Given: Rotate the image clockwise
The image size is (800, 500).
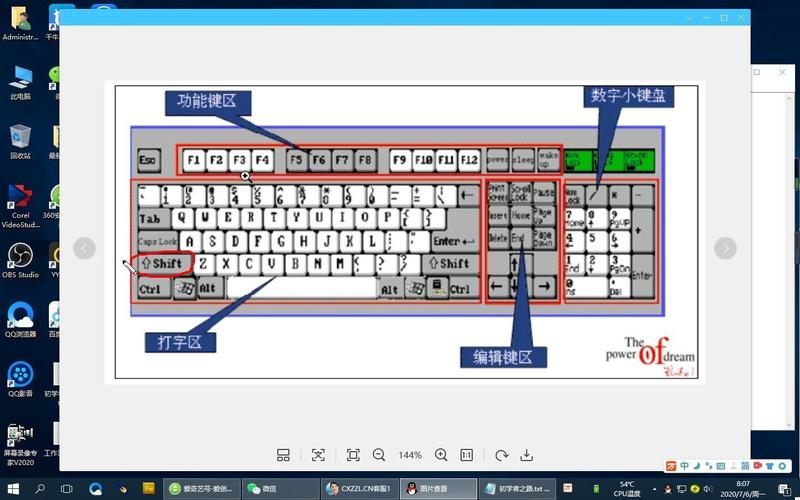Looking at the screenshot, I should [x=502, y=455].
